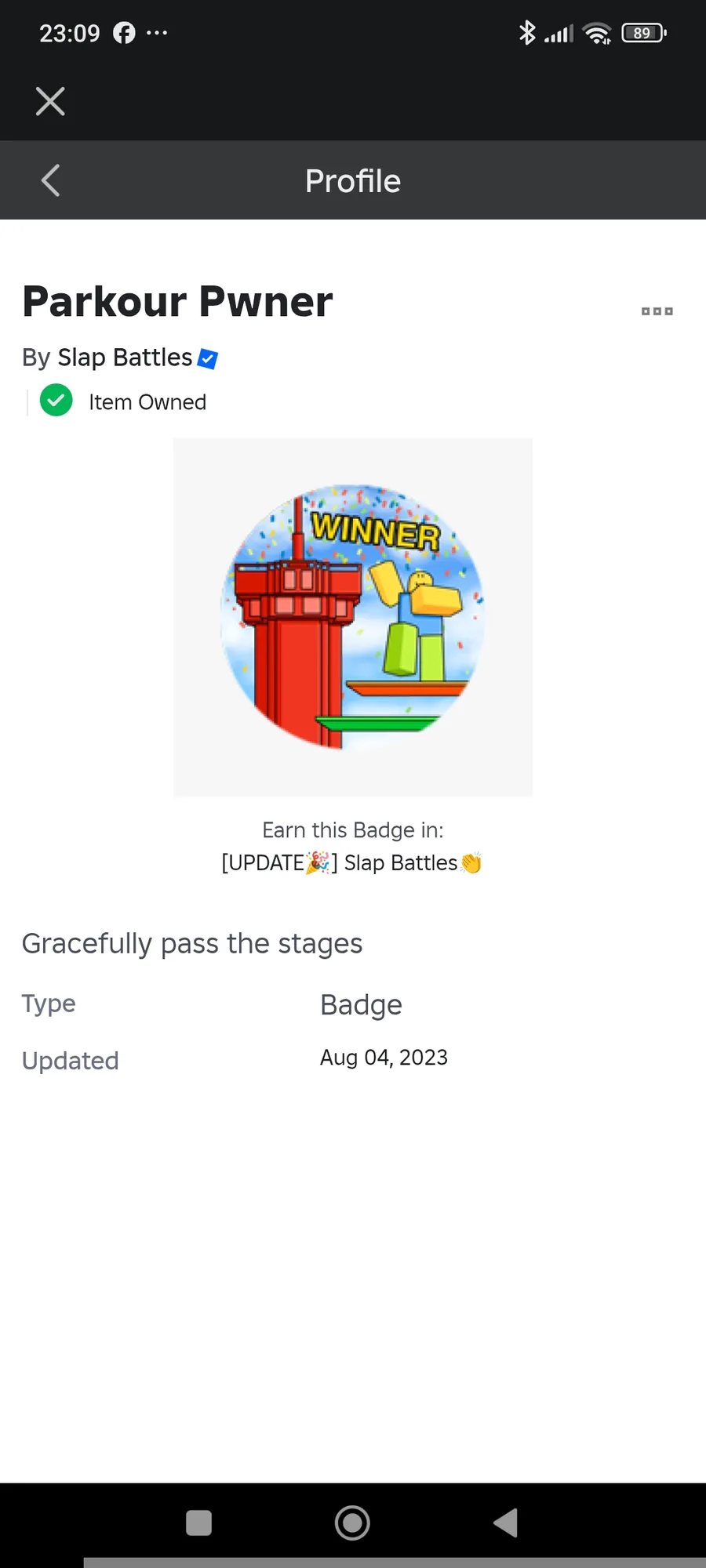This screenshot has height=1568, width=706.
Task: Tap the green Item Owned checkmark icon
Action: [x=56, y=401]
